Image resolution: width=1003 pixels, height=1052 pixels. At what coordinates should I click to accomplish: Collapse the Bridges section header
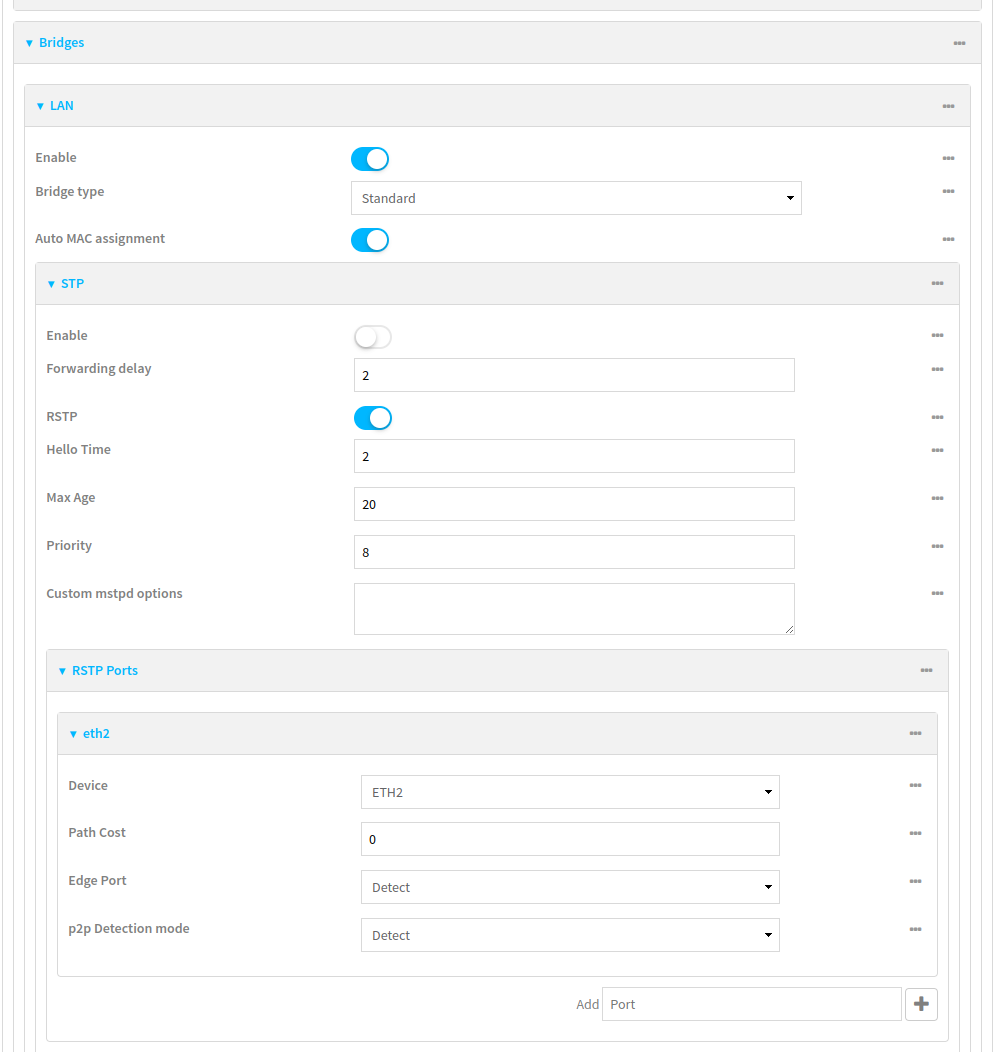[61, 43]
